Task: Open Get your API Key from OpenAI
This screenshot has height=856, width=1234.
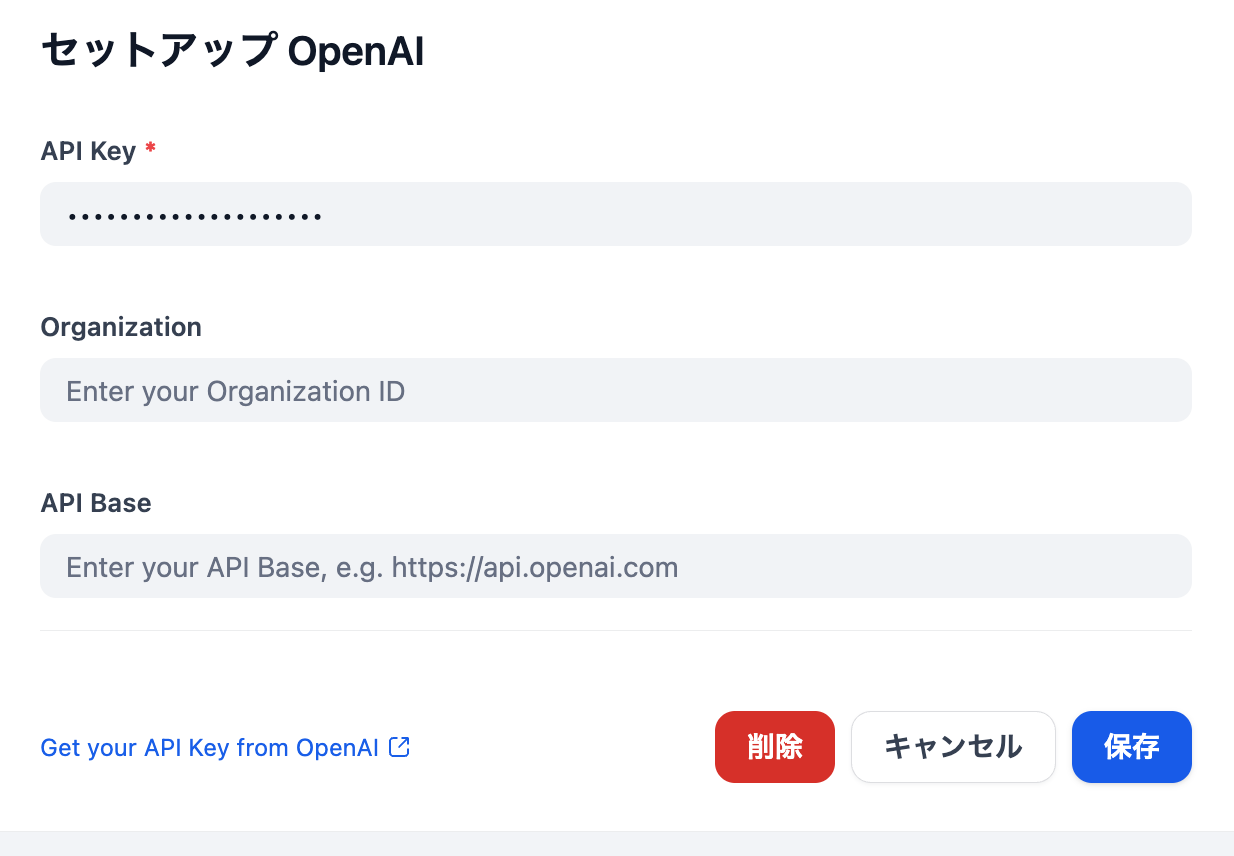Action: click(x=210, y=747)
